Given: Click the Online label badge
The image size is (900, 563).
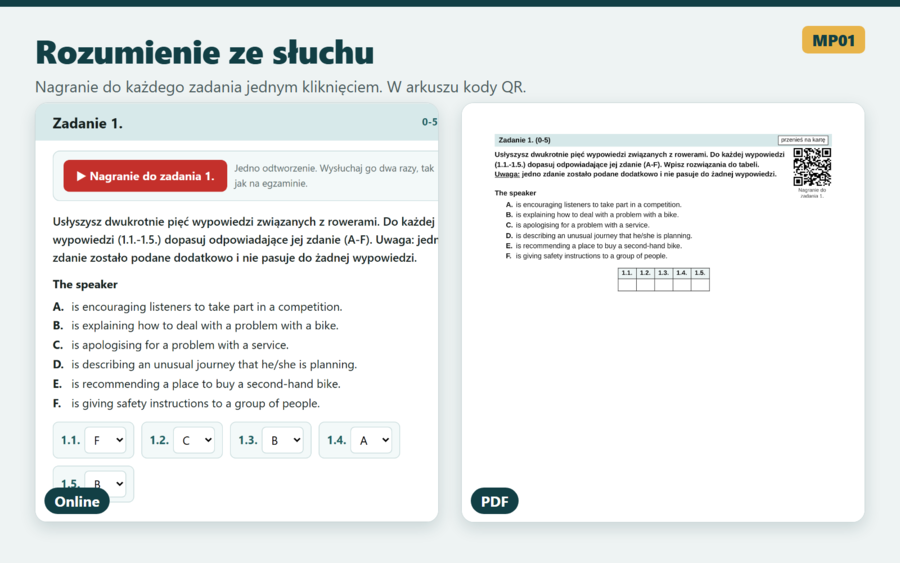Looking at the screenshot, I should 77,502.
